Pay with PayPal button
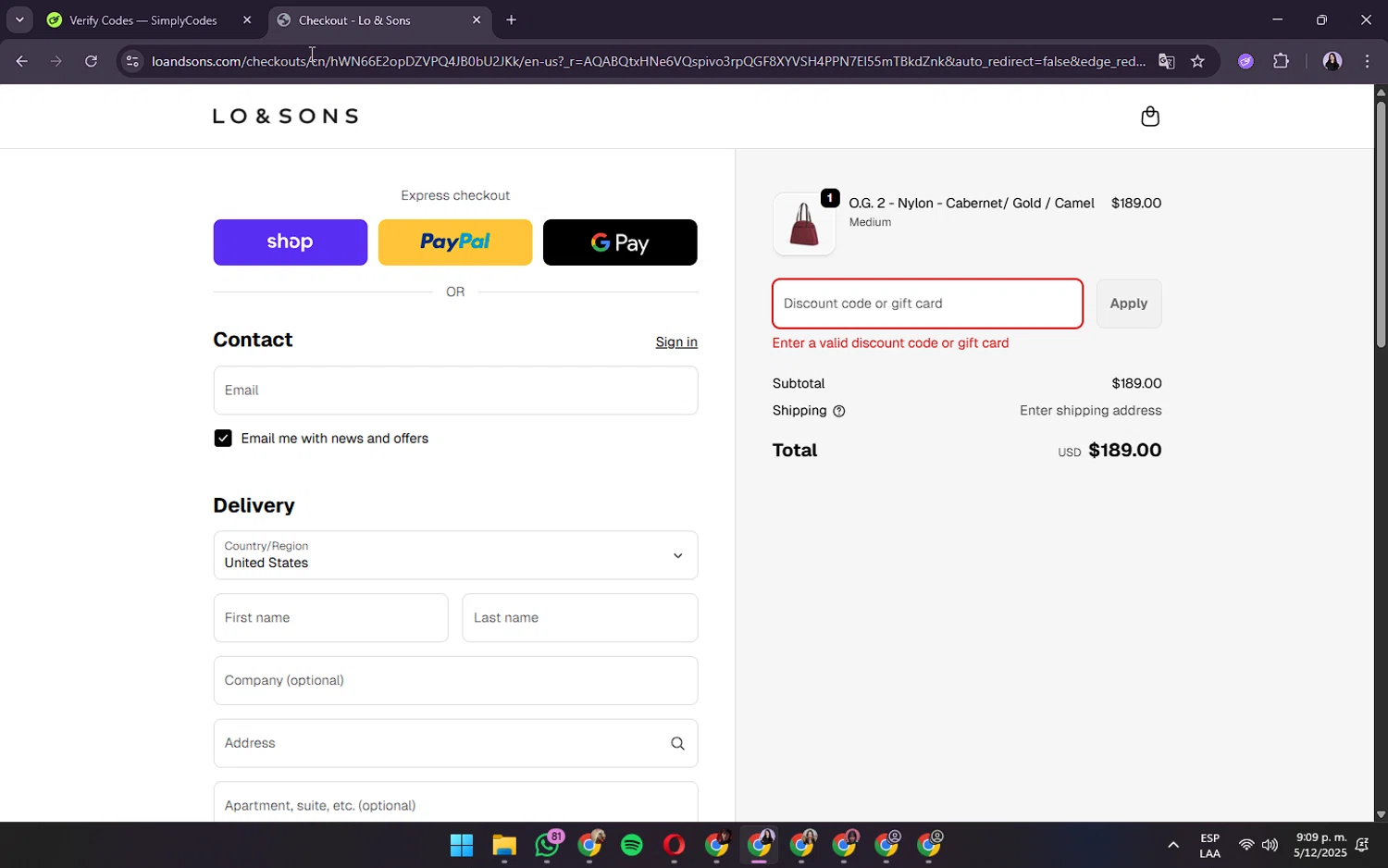This screenshot has height=868, width=1388. [x=455, y=242]
